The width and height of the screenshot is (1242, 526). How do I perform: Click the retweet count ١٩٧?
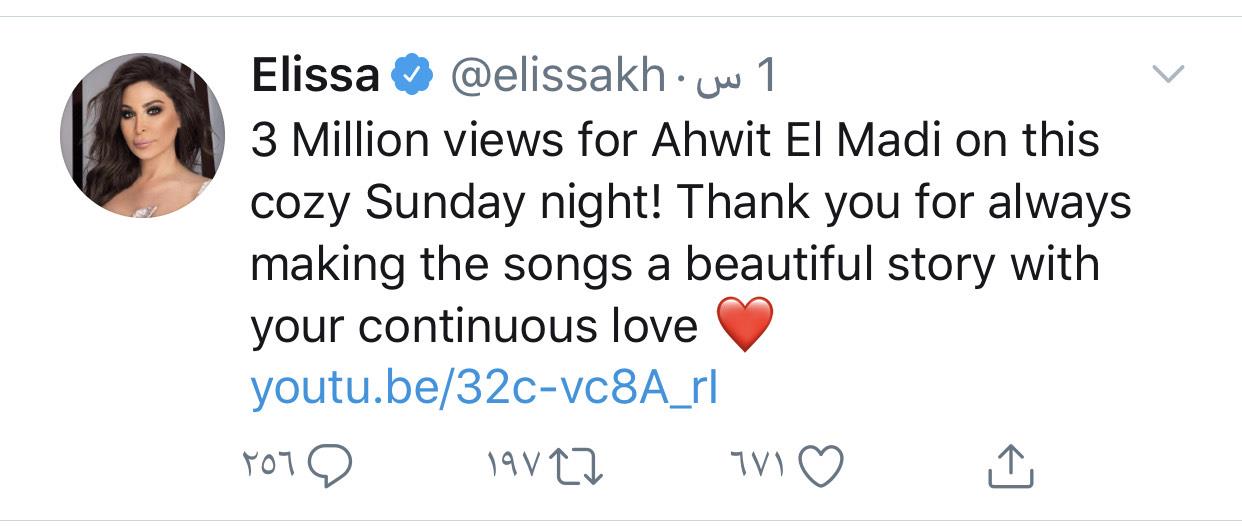point(517,464)
